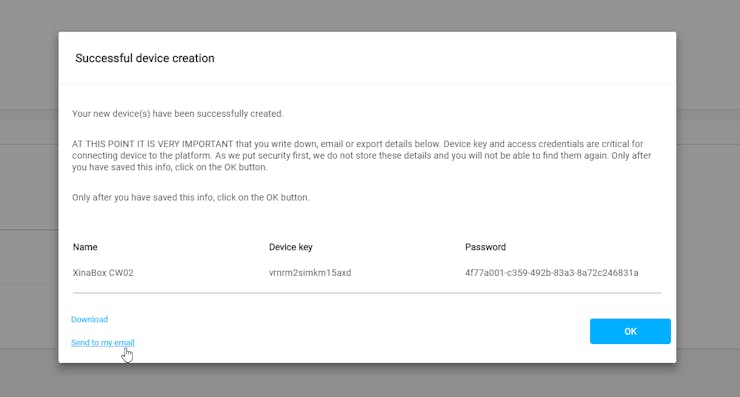Viewport: 740px width, 397px height.
Task: Click the dimmed backdrop right of the dialog
Action: click(x=708, y=198)
